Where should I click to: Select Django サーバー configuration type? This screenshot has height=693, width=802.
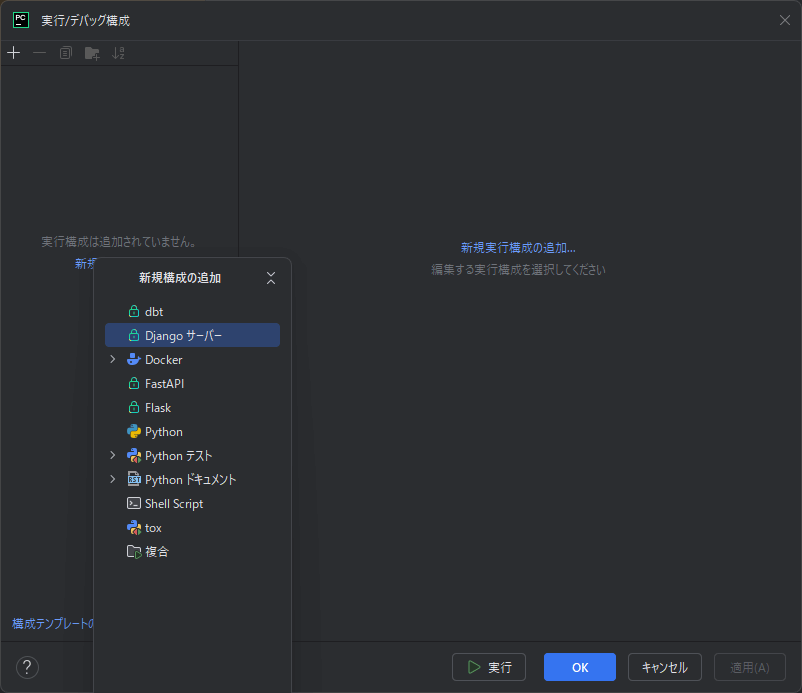[183, 335]
